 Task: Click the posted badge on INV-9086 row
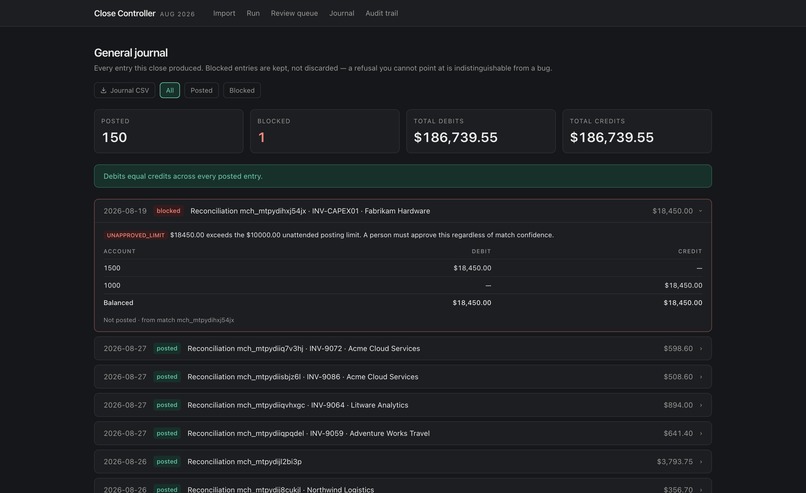coord(167,377)
